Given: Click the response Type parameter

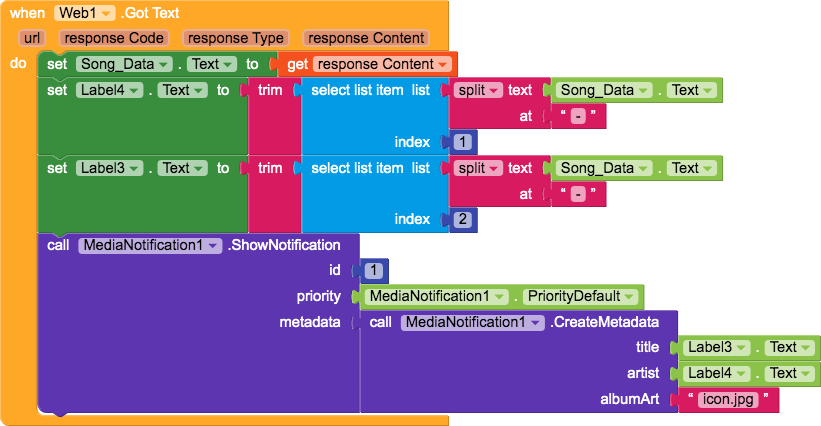Looking at the screenshot, I should 236,38.
